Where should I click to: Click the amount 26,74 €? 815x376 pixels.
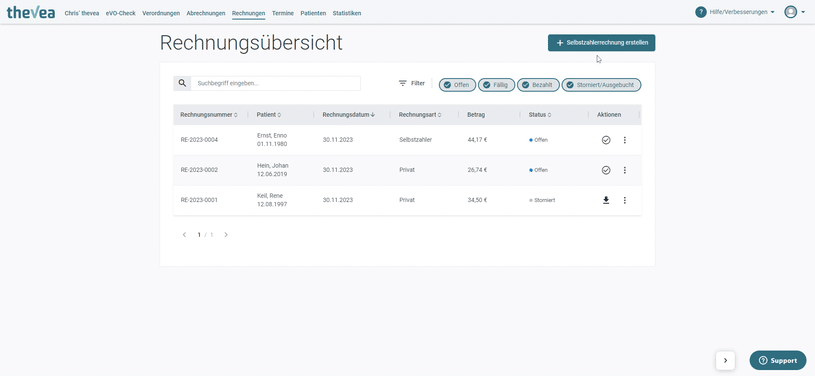pos(477,170)
